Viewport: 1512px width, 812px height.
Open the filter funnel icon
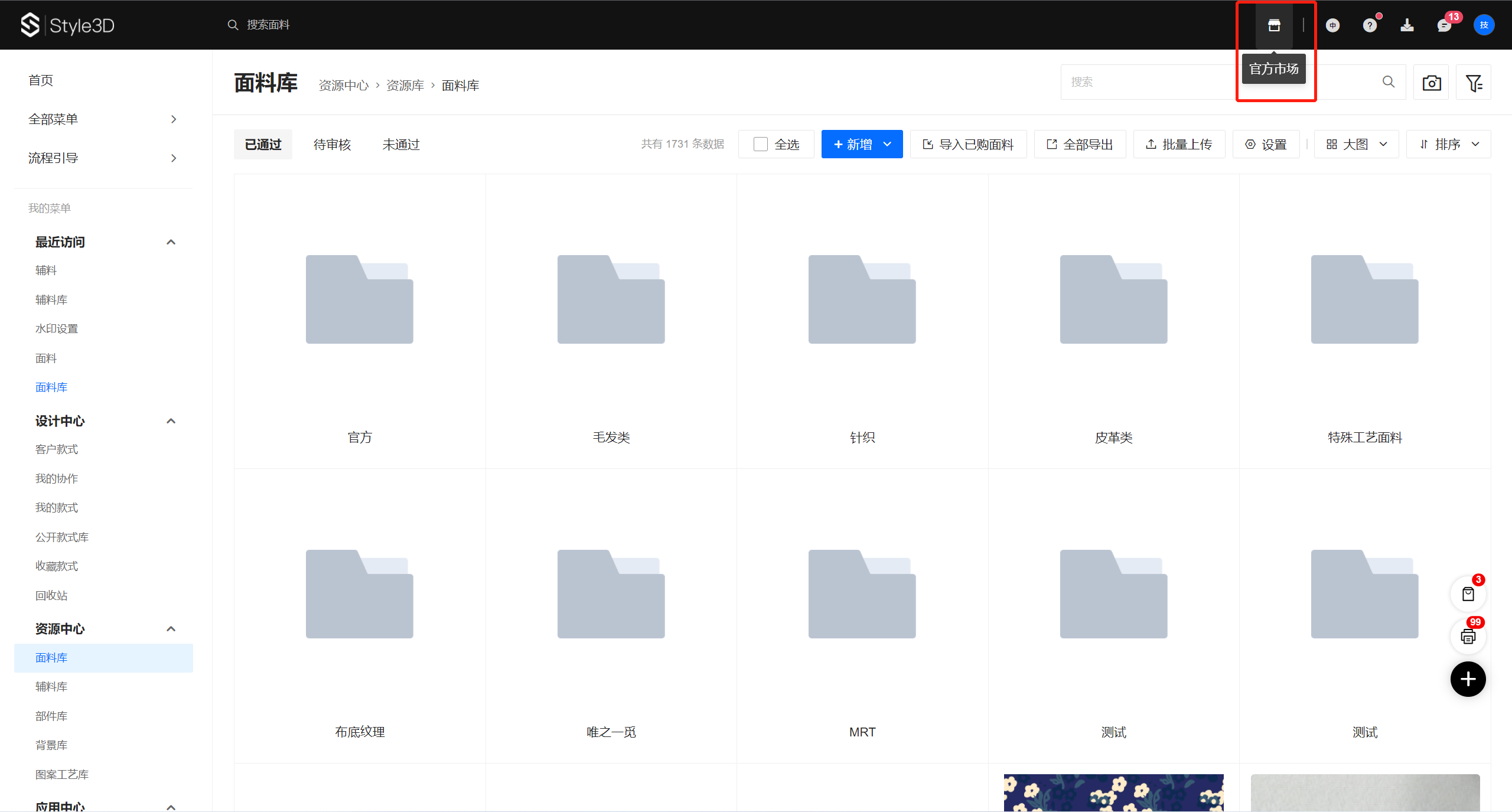1474,83
